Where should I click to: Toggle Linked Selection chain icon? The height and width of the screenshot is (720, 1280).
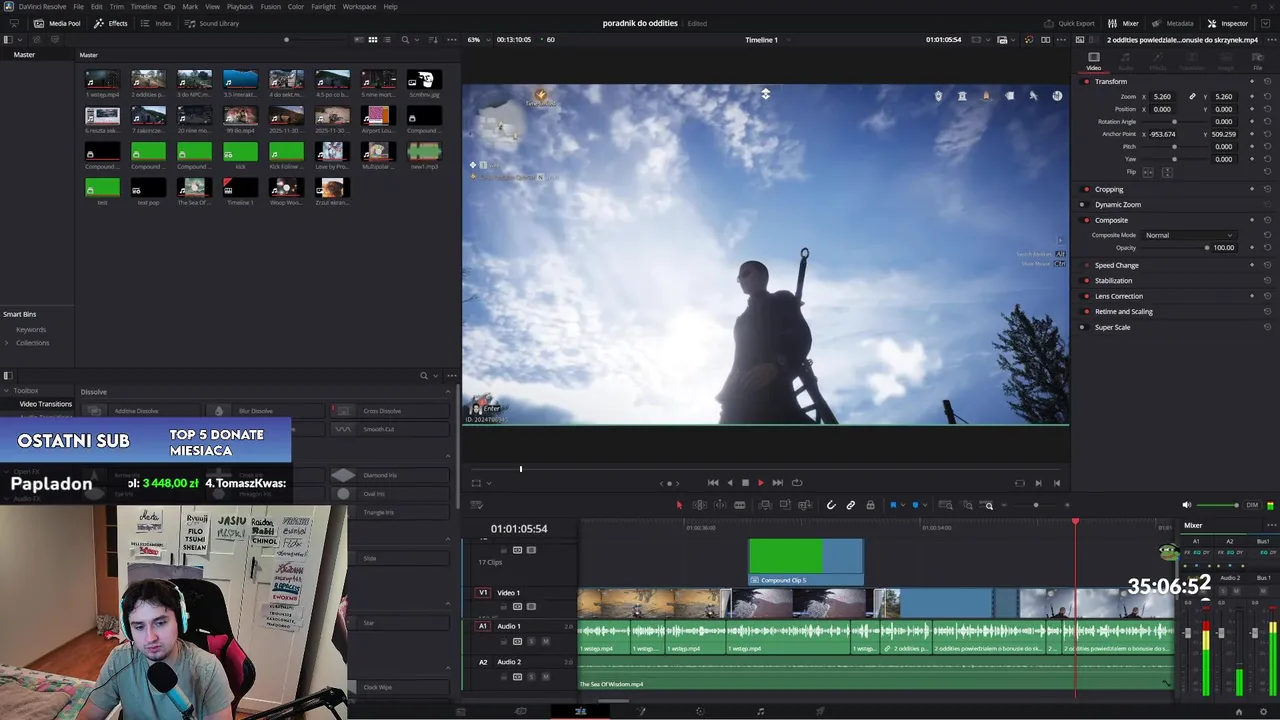click(851, 505)
